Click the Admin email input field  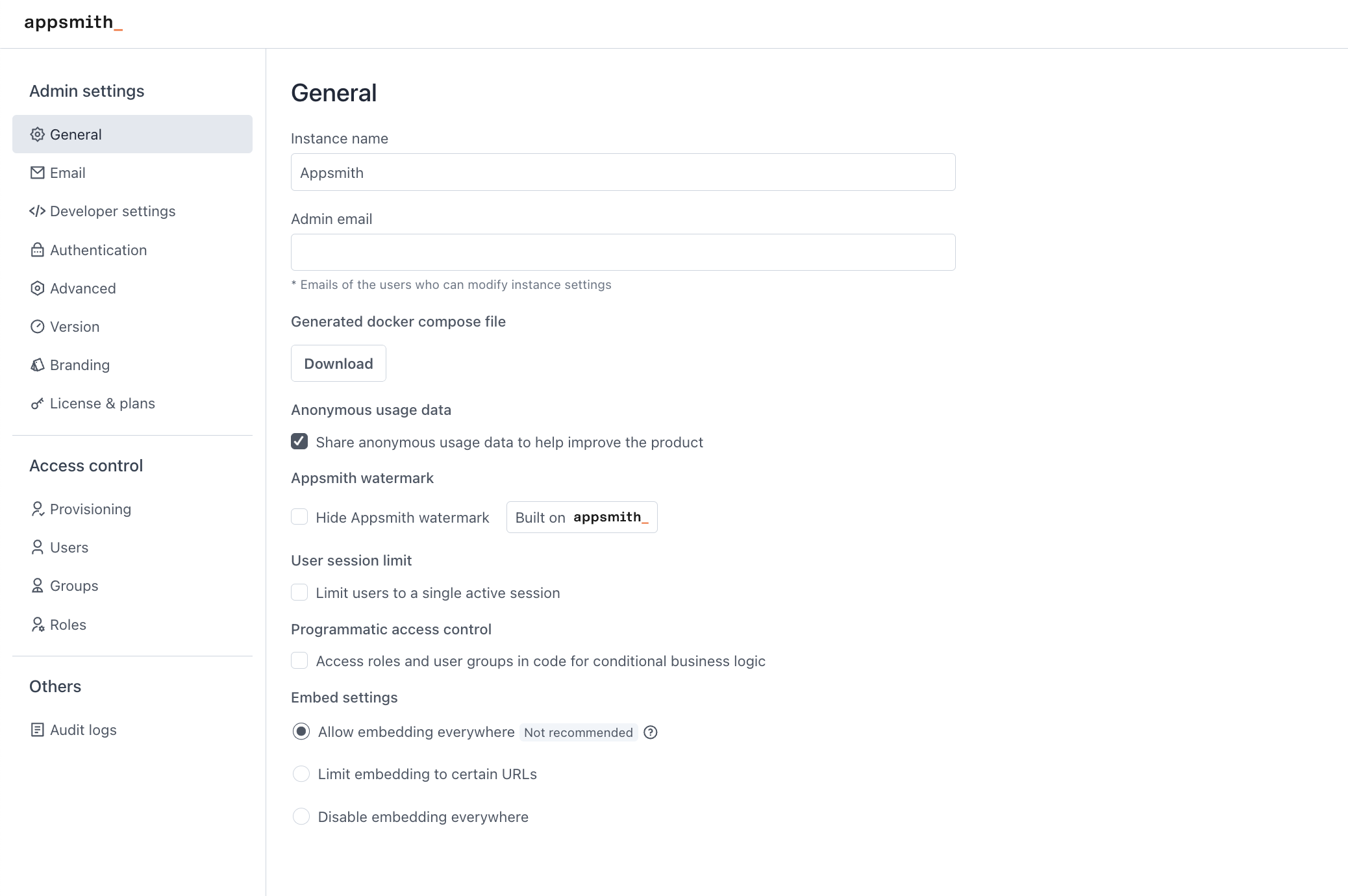click(x=622, y=252)
